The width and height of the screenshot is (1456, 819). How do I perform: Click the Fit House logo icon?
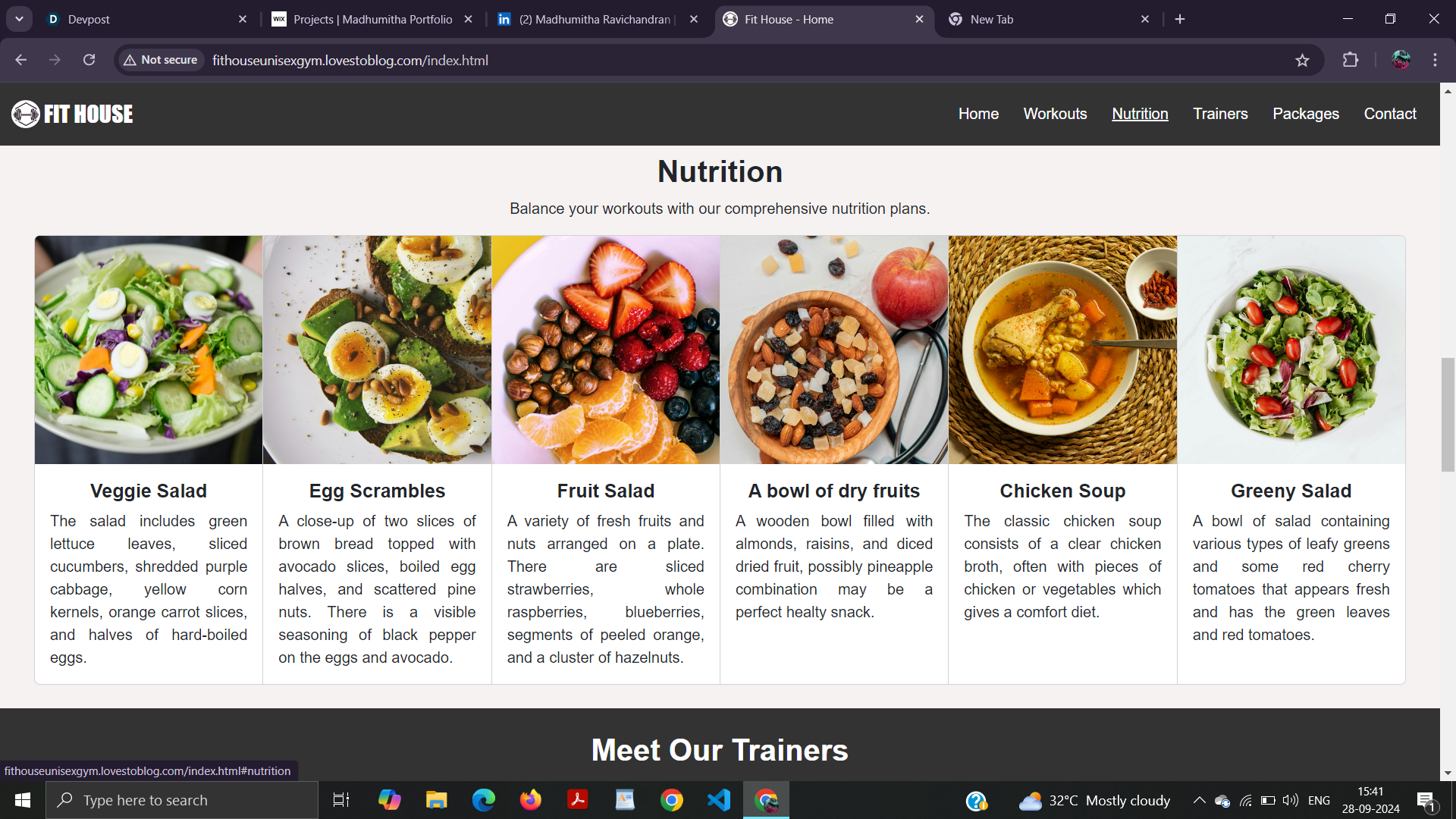[26, 114]
